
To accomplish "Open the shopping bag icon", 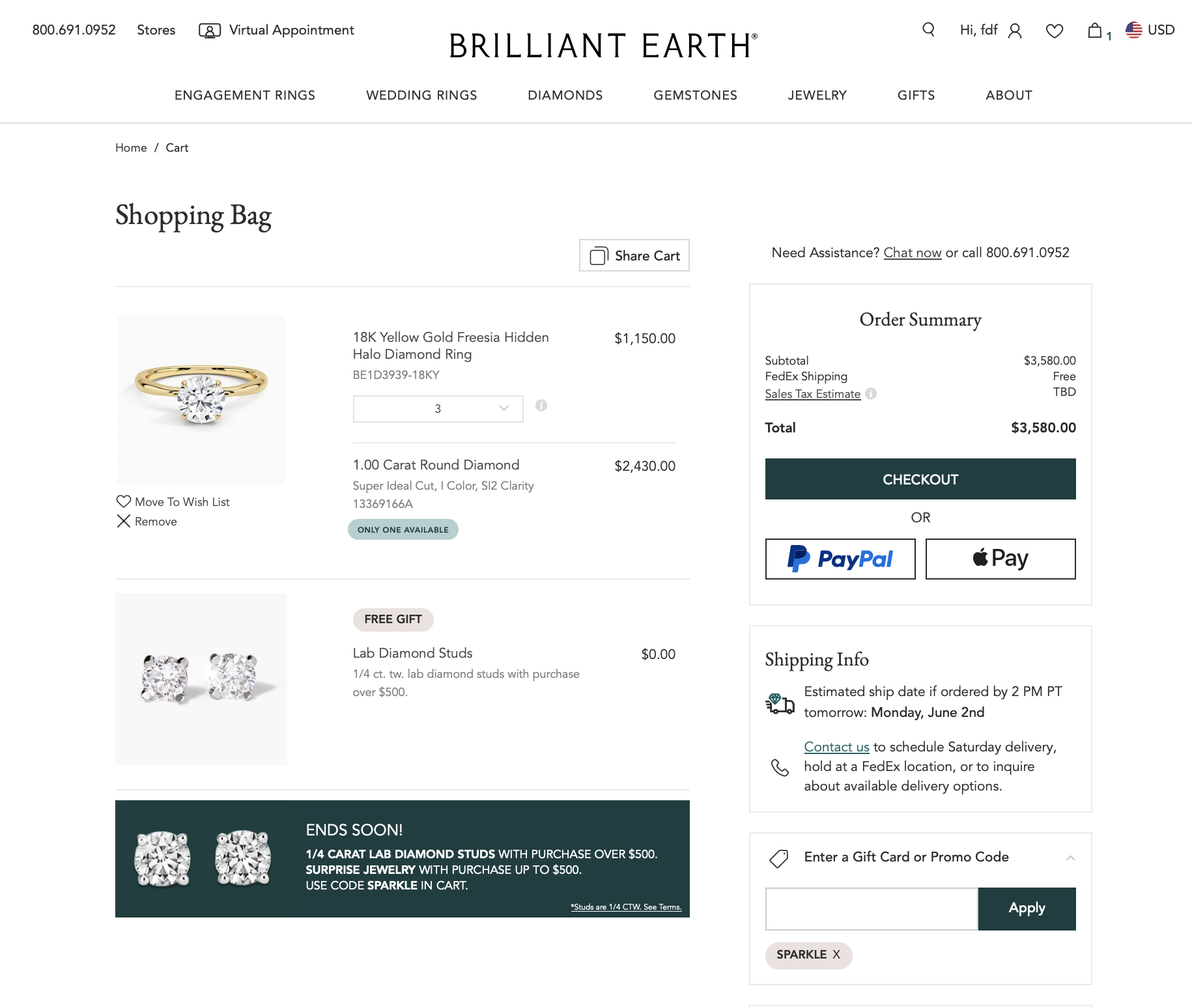I will pos(1095,31).
